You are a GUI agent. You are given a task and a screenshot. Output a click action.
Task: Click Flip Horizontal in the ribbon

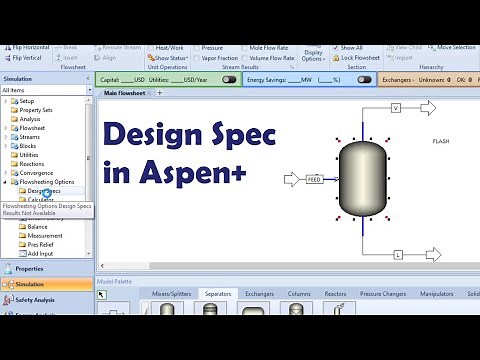(27, 48)
